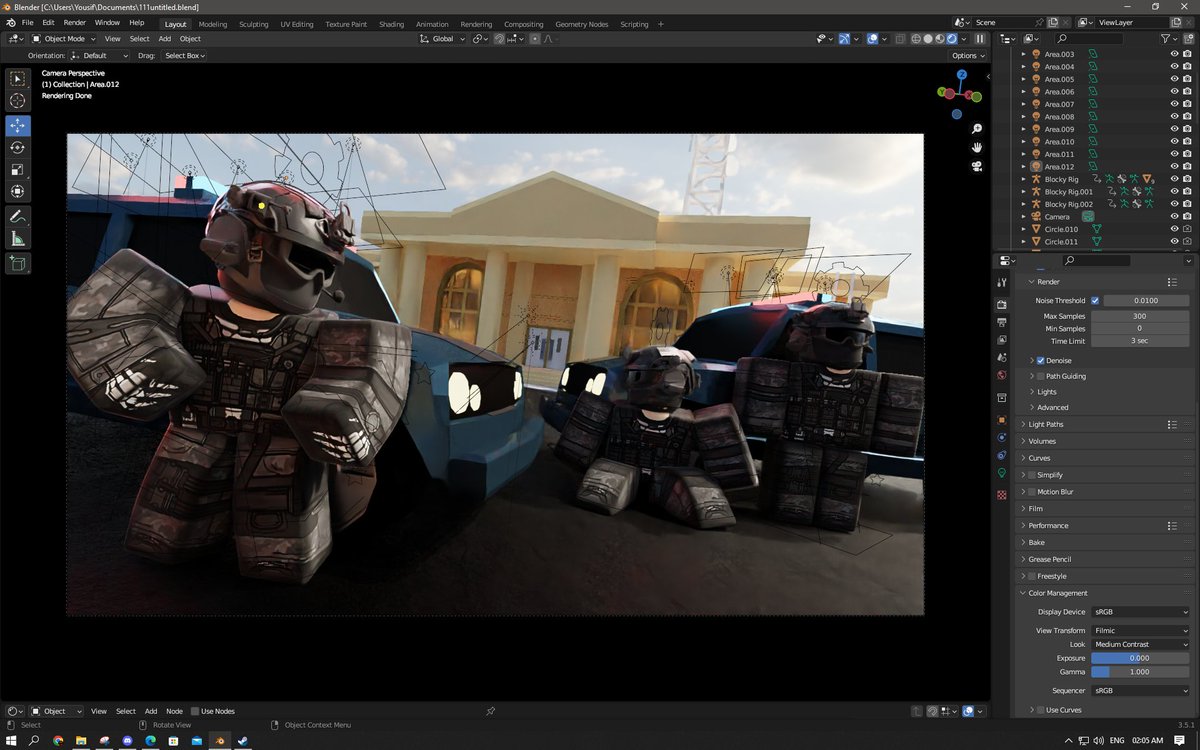Check the Use Curves option
The image size is (1200, 750).
[x=1041, y=710]
